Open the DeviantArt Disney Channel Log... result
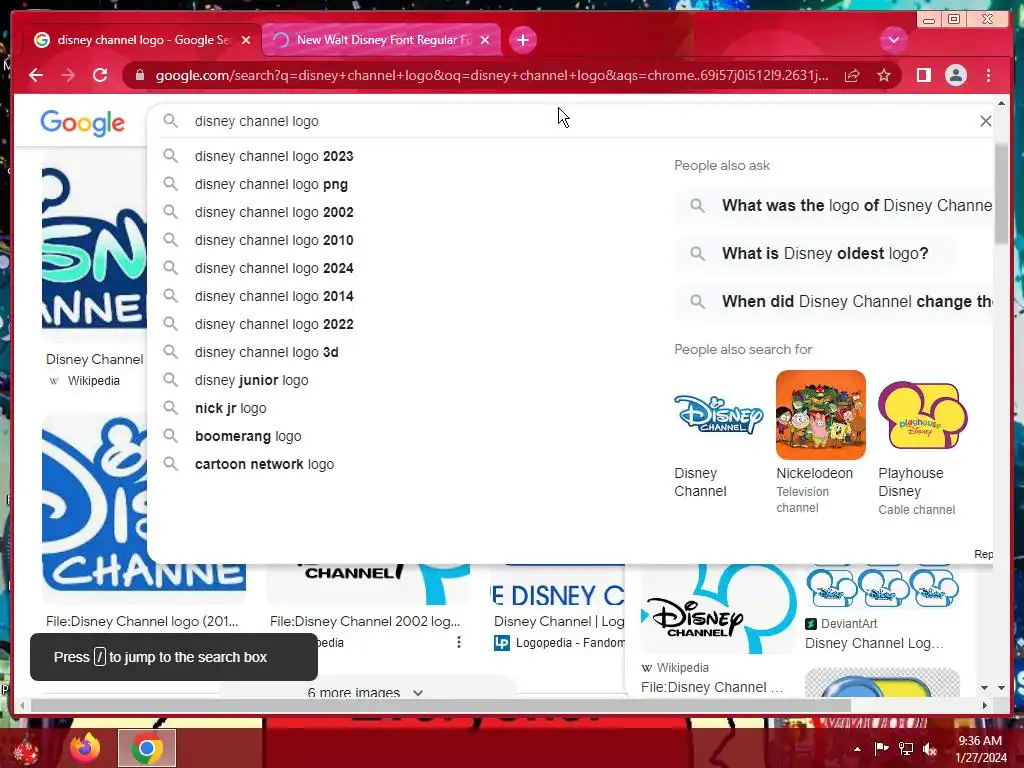This screenshot has height=768, width=1024. point(874,644)
